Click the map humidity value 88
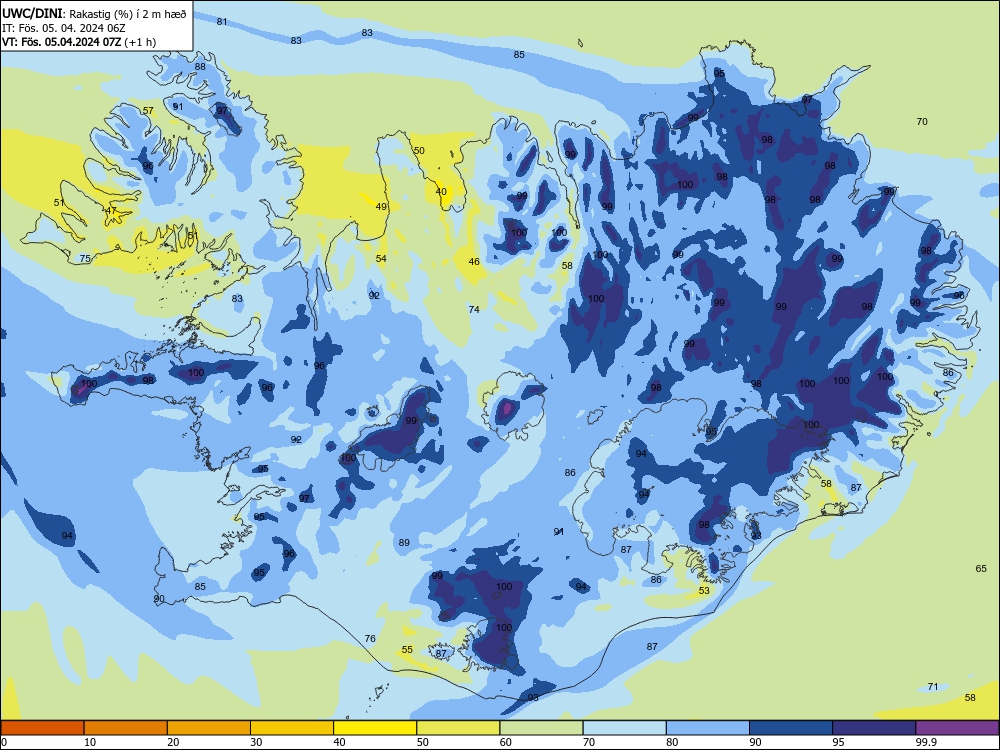 (200, 67)
